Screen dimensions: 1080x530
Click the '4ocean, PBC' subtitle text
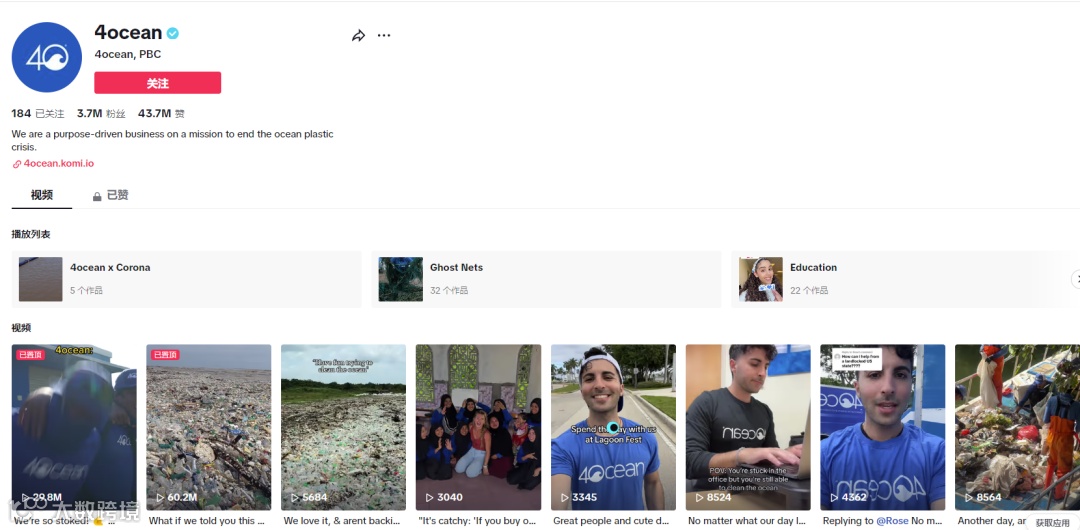[x=127, y=54]
